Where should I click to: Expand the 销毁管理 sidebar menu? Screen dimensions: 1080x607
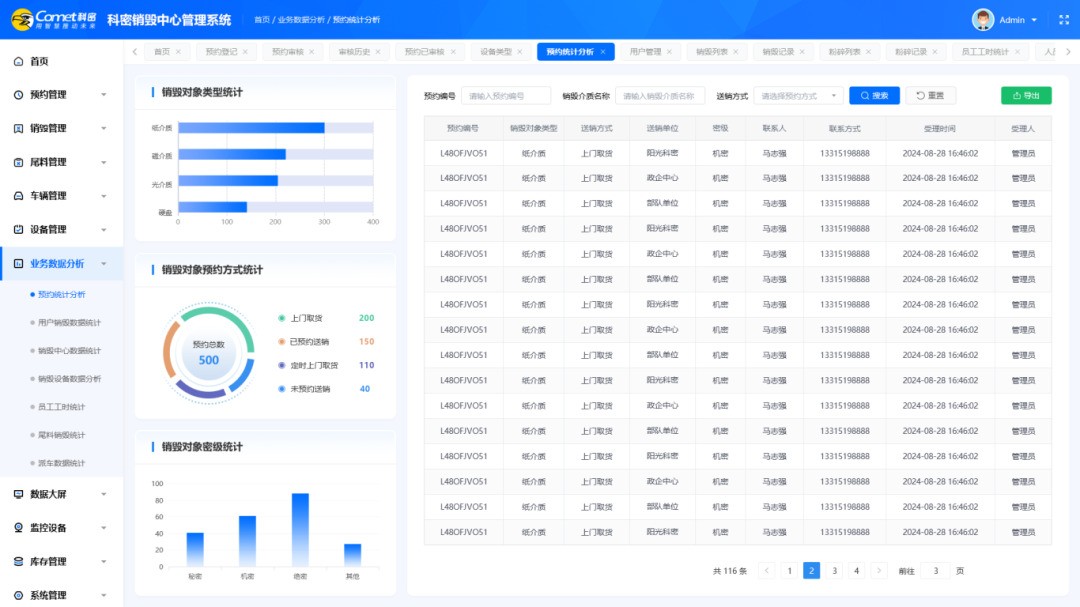[62, 129]
